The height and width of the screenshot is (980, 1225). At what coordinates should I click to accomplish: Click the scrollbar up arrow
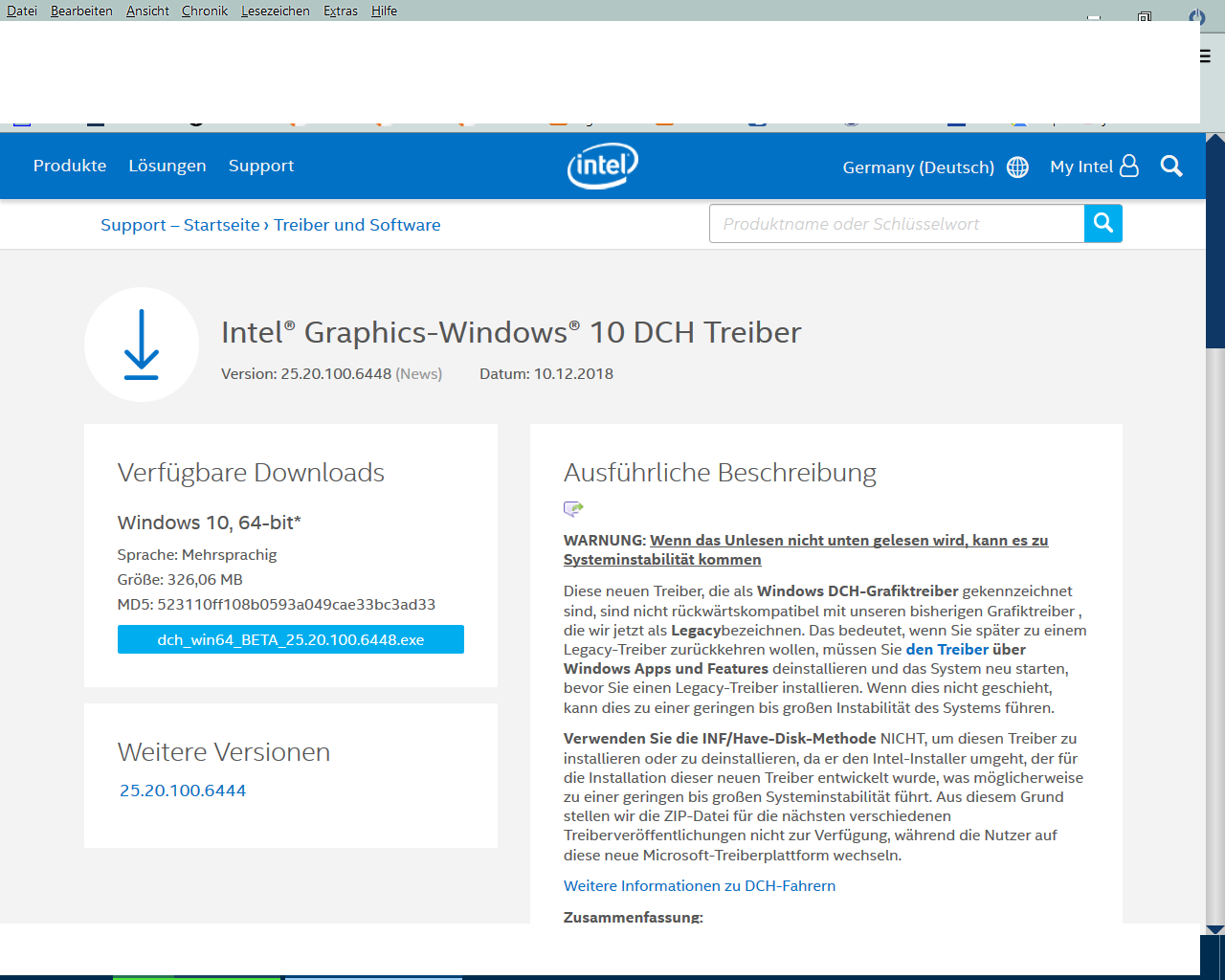click(1214, 140)
